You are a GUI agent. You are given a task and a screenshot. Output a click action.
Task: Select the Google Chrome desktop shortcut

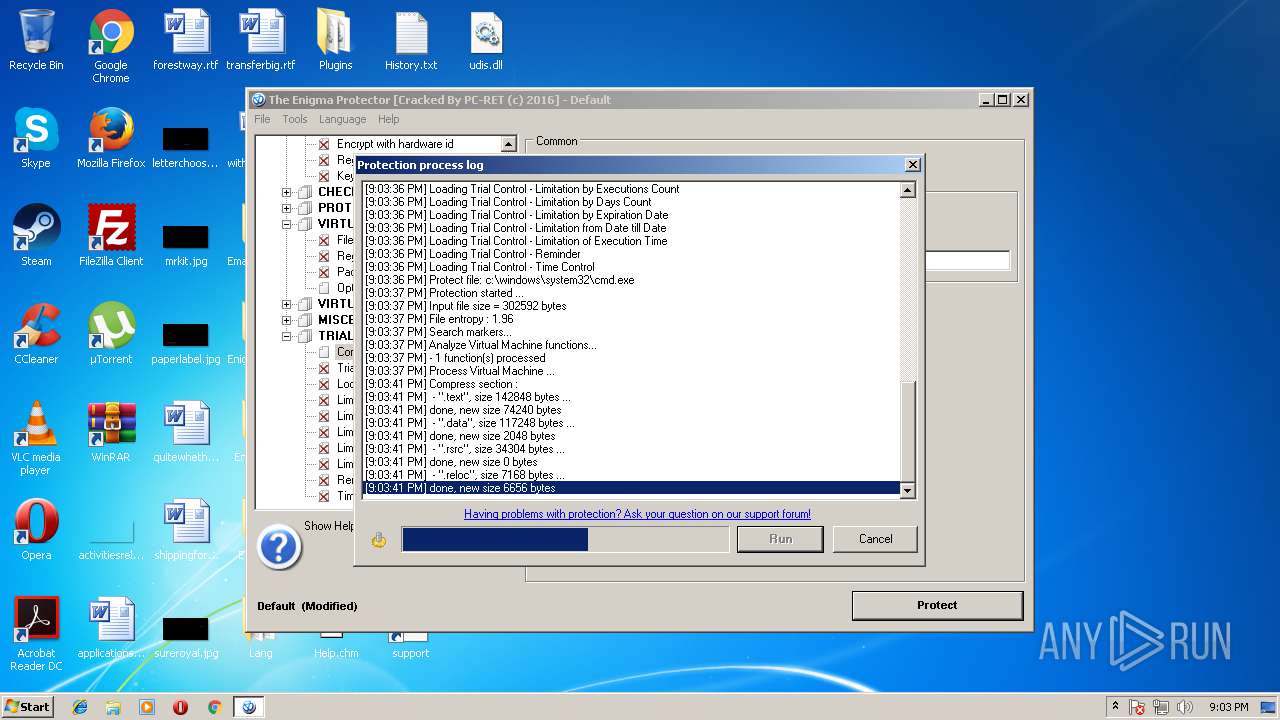(111, 46)
